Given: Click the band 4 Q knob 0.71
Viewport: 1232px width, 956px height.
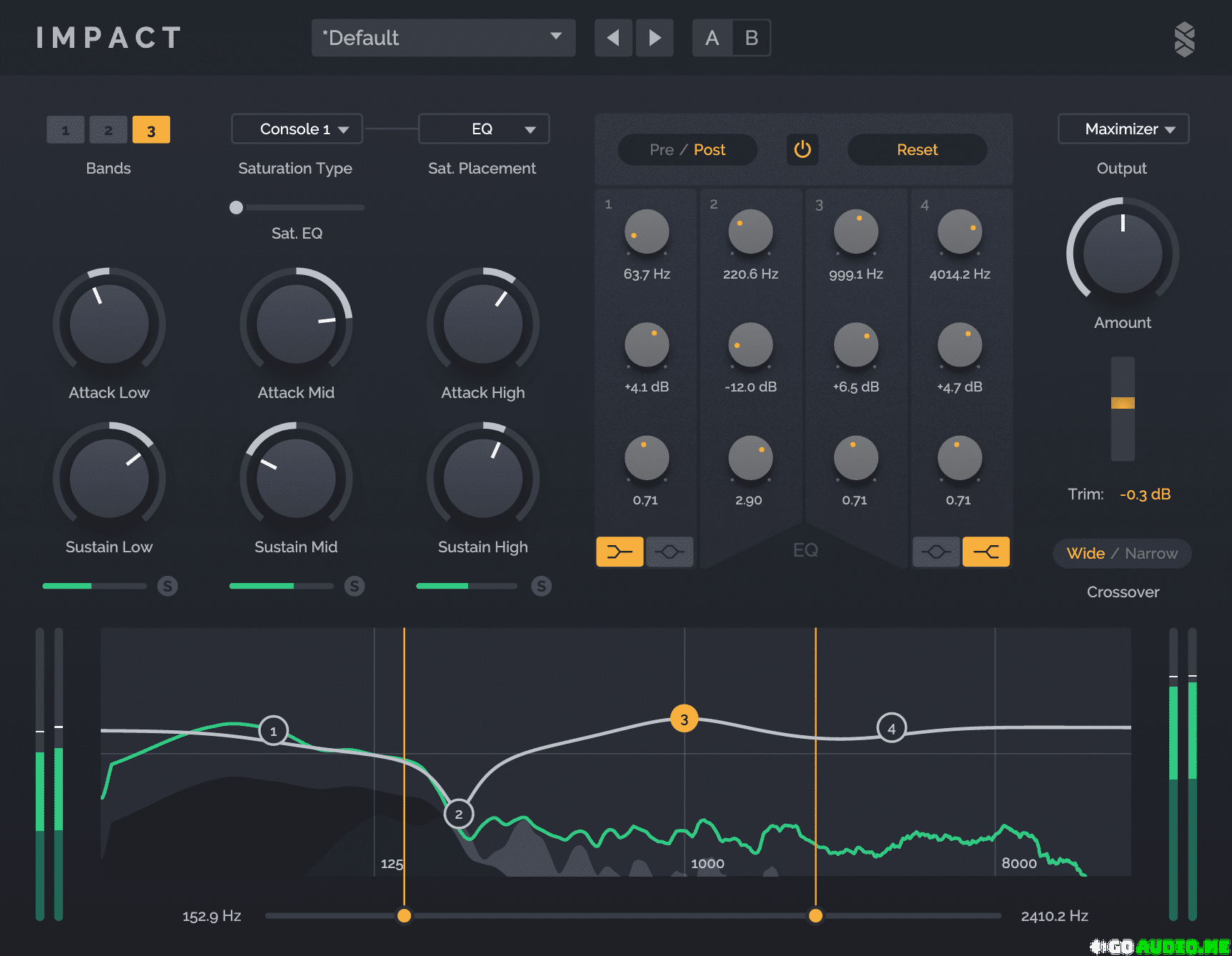Looking at the screenshot, I should click(x=960, y=457).
